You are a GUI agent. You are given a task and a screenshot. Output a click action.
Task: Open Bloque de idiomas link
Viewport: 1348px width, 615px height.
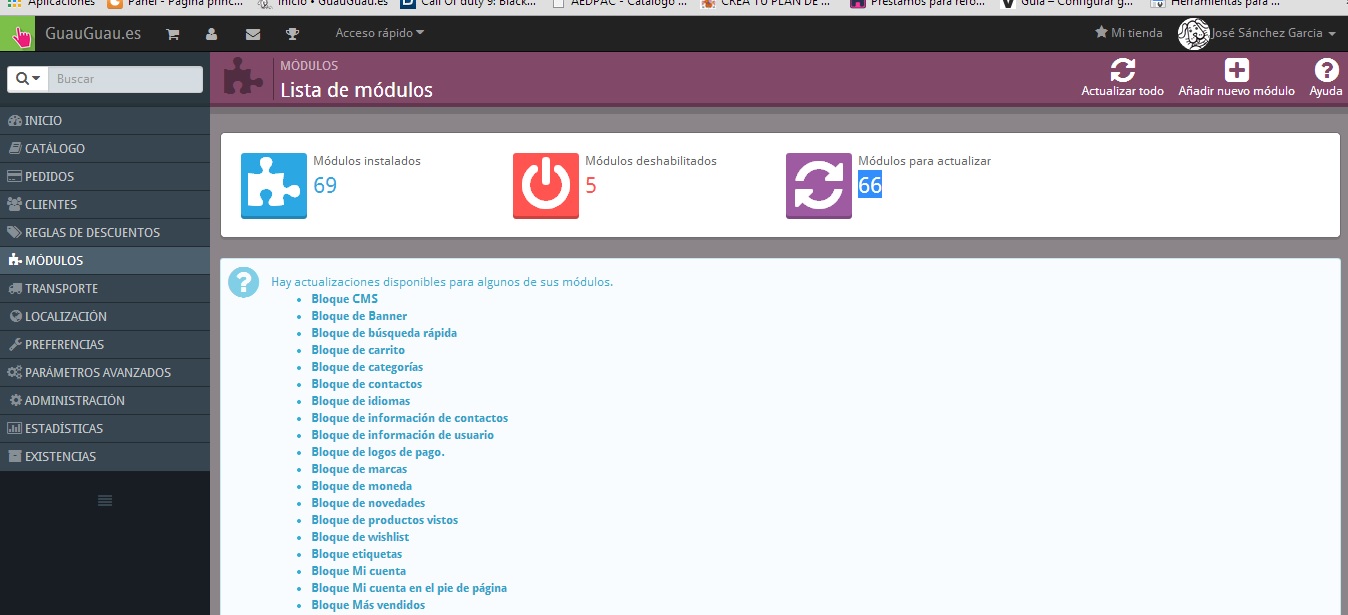[360, 401]
